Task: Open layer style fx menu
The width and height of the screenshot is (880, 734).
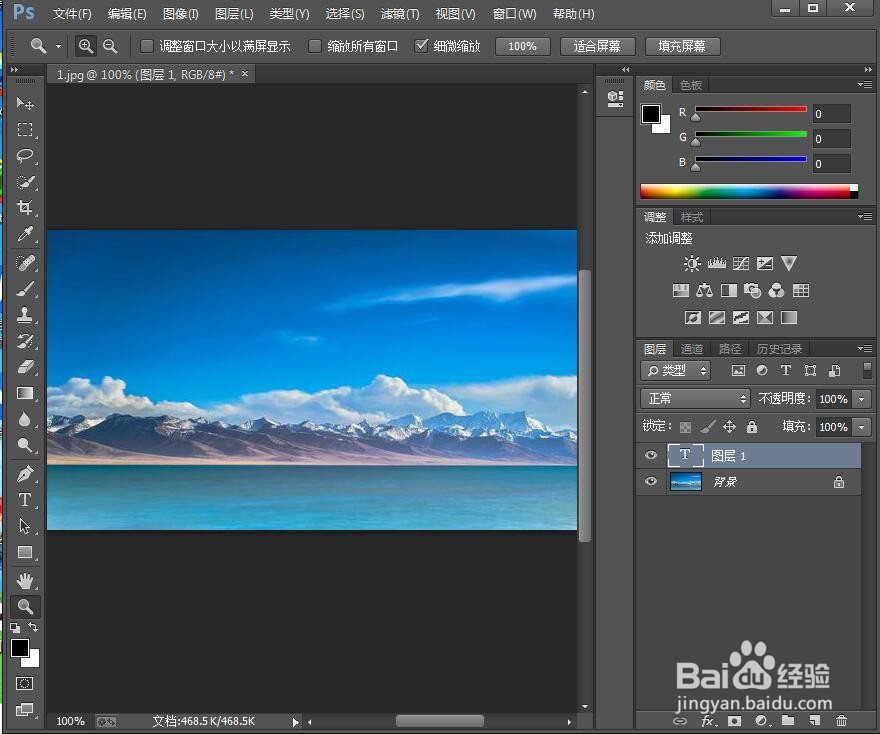Action: pos(709,721)
